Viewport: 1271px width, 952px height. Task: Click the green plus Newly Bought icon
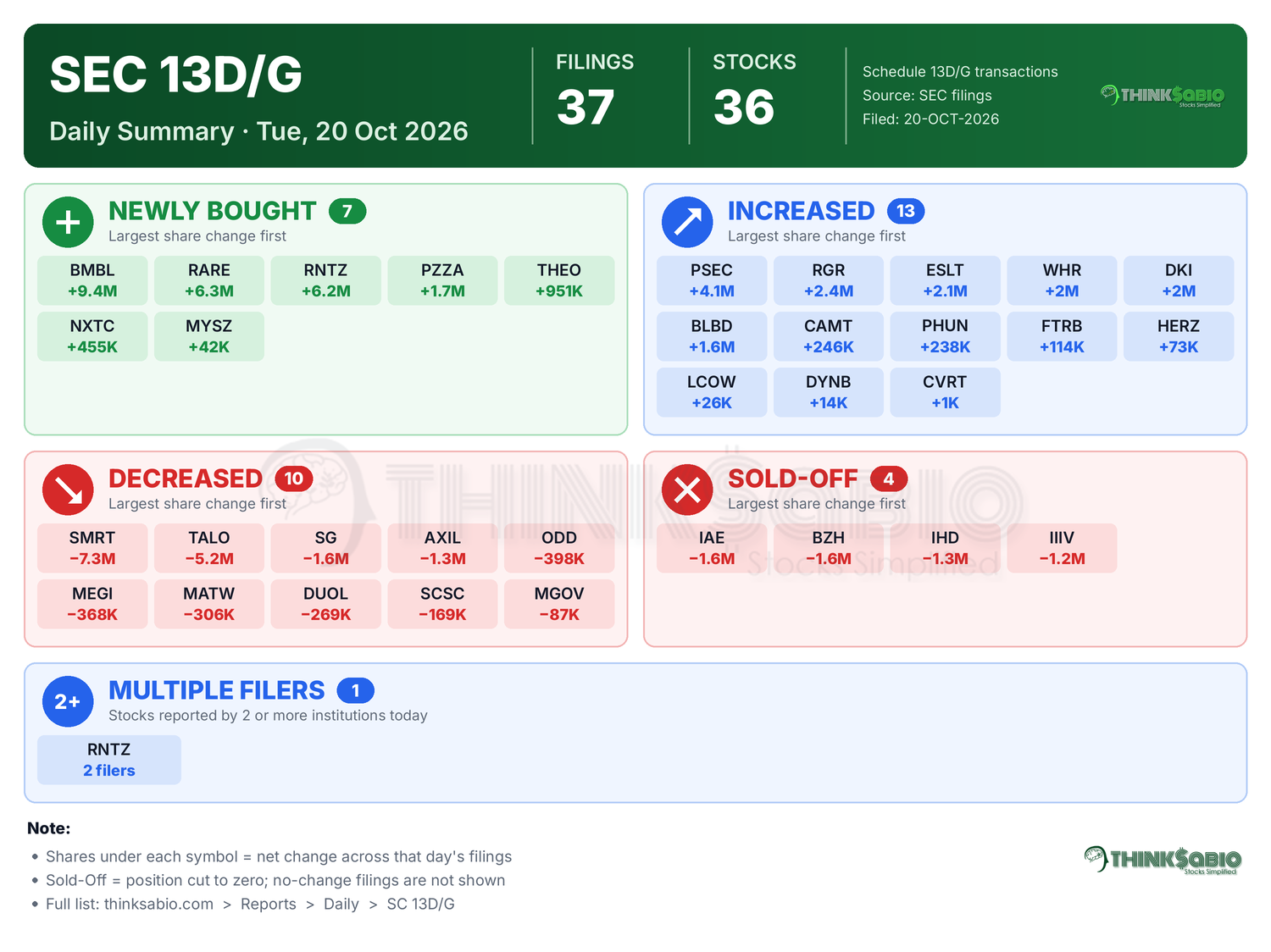[68, 222]
